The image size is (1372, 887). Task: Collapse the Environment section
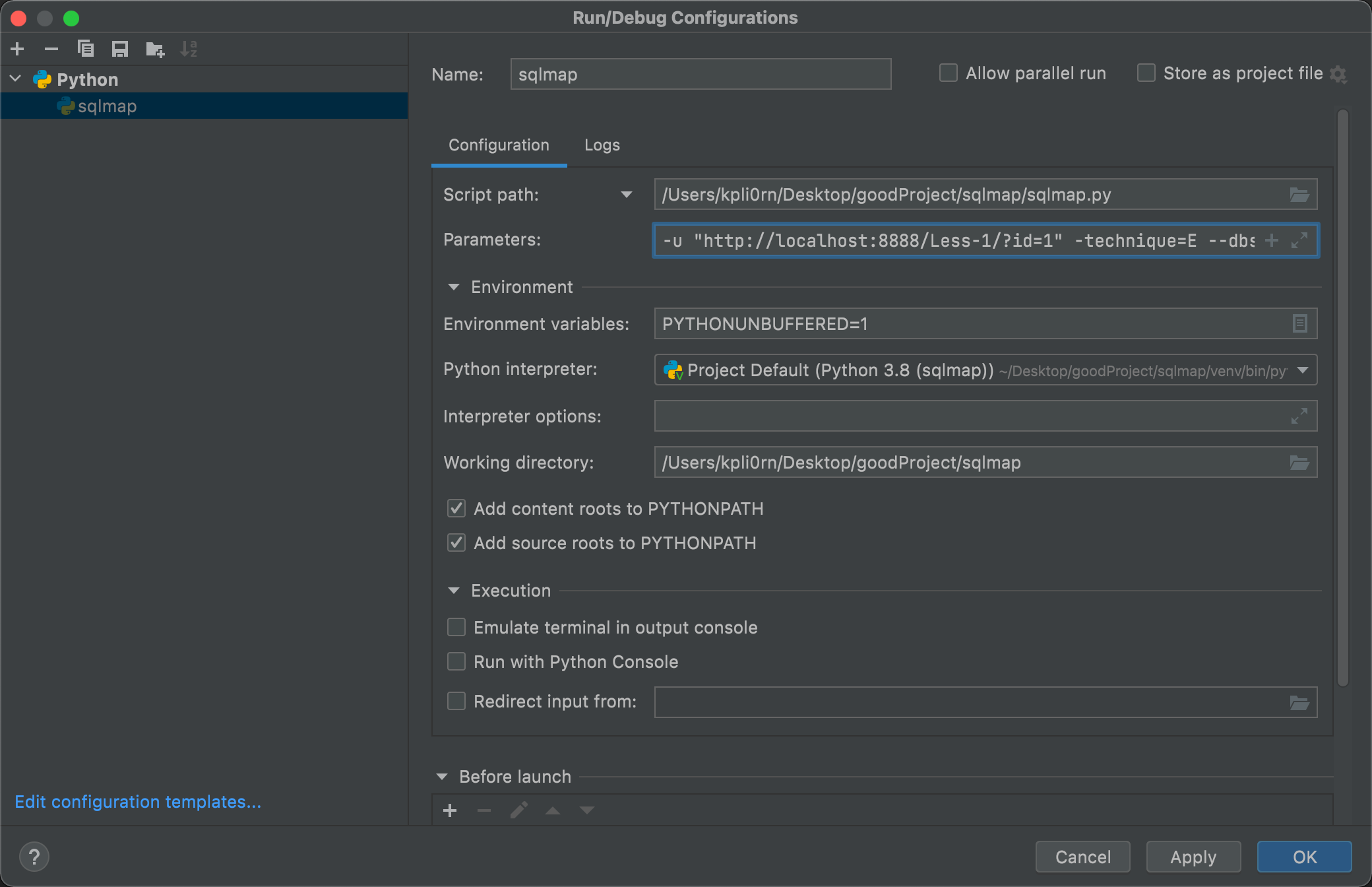[454, 287]
